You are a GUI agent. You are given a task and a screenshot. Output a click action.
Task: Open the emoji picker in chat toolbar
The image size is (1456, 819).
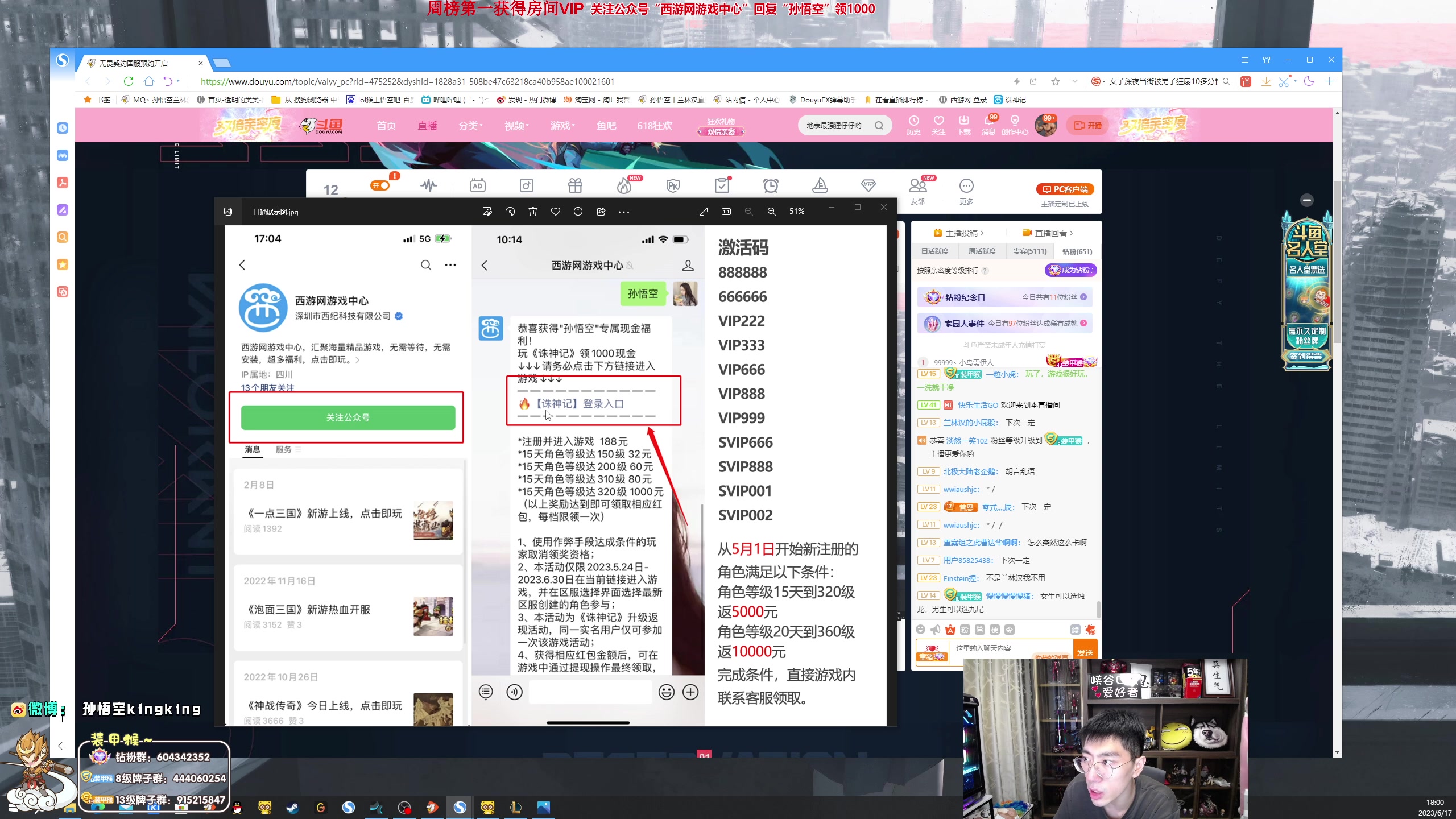coord(921,630)
